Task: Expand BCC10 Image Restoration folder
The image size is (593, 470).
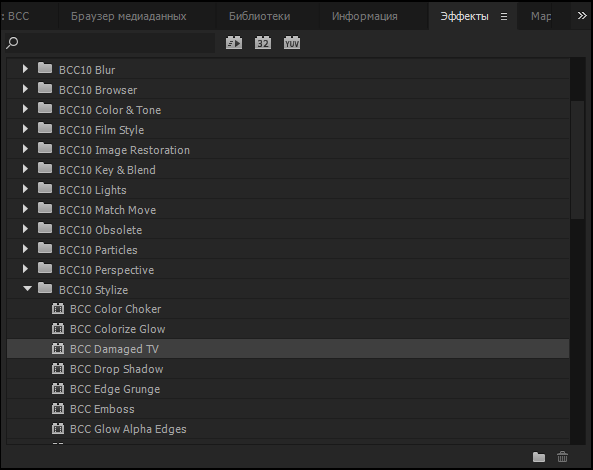Action: (x=25, y=149)
